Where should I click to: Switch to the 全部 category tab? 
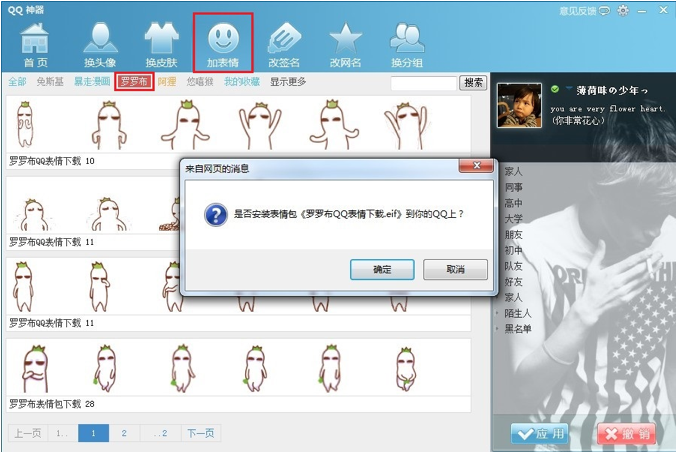pos(17,81)
